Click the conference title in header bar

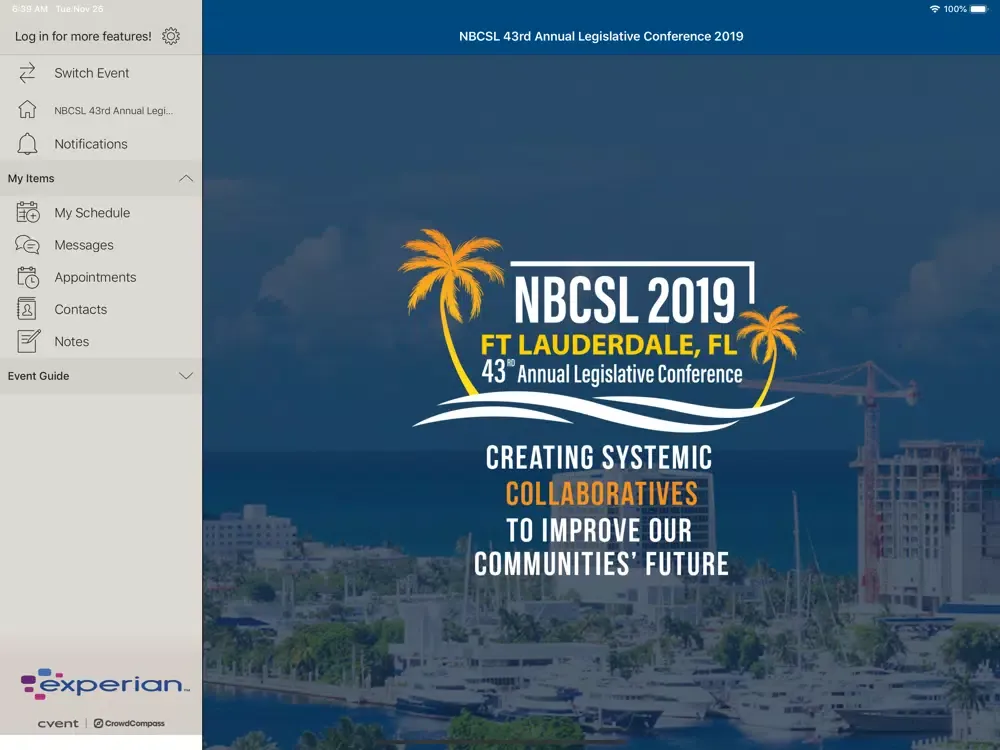pos(601,36)
